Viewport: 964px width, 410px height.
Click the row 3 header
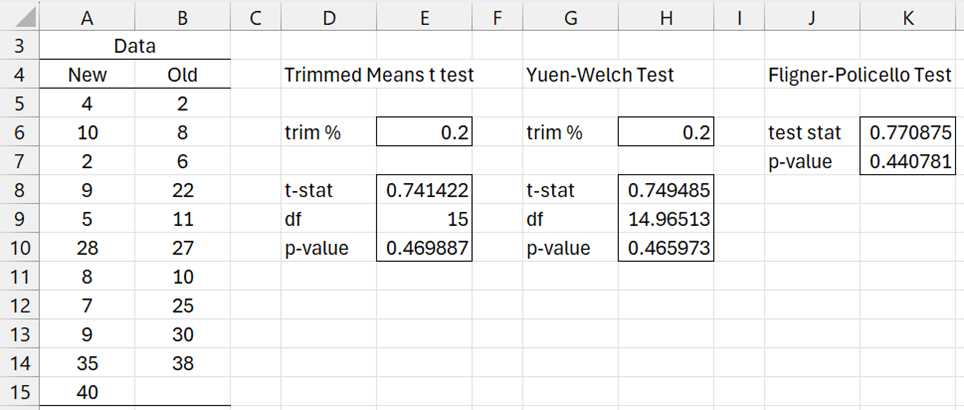20,45
